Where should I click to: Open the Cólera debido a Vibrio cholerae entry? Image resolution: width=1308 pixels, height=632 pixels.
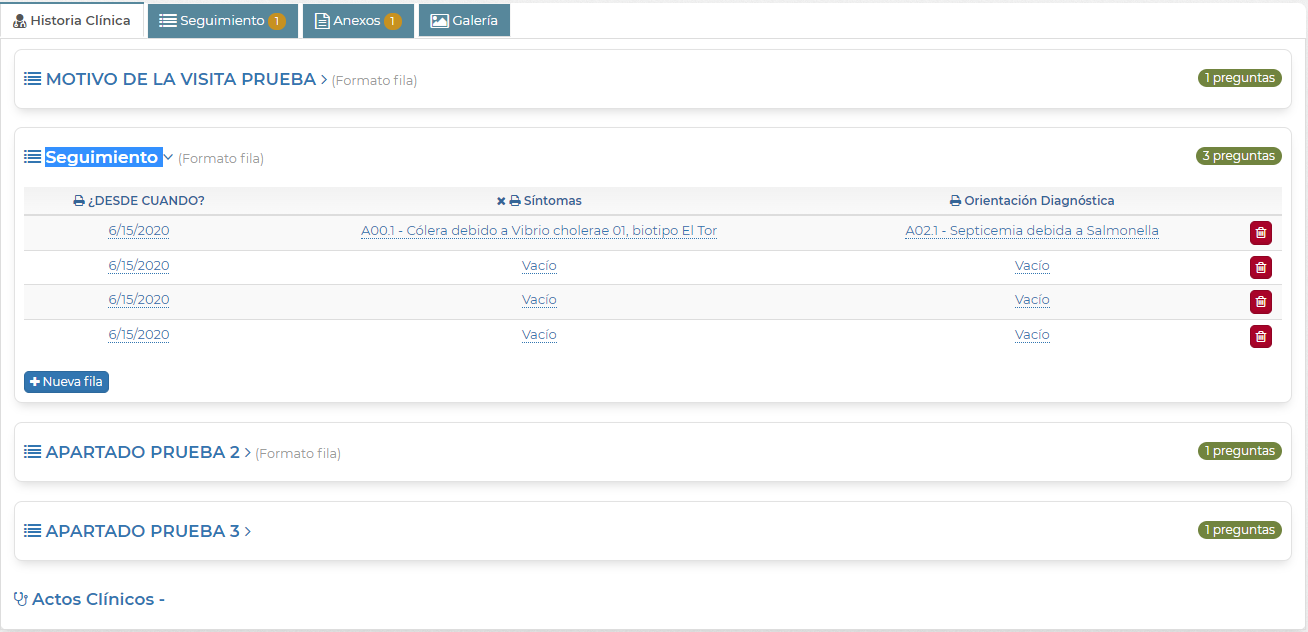[x=539, y=231]
